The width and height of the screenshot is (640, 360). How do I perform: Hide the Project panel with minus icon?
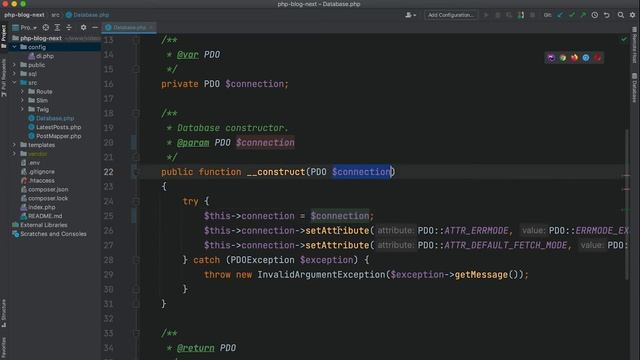point(95,27)
